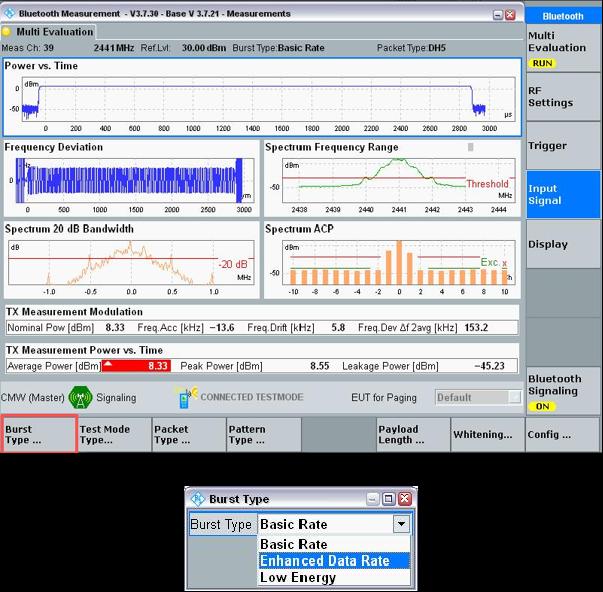Screen dimensions: 603x592
Task: Open Test Mode Type hotkey
Action: tap(115, 435)
